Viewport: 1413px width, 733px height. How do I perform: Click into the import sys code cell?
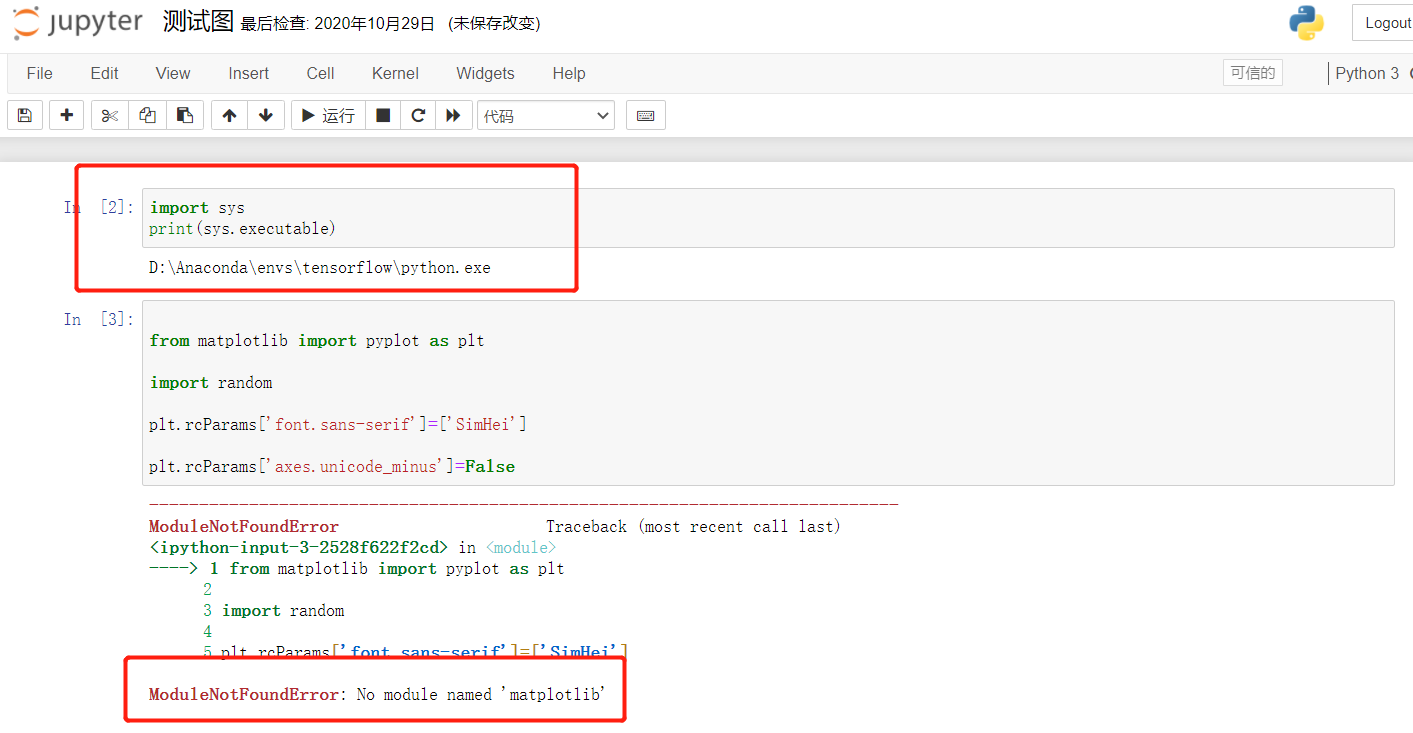pos(768,218)
